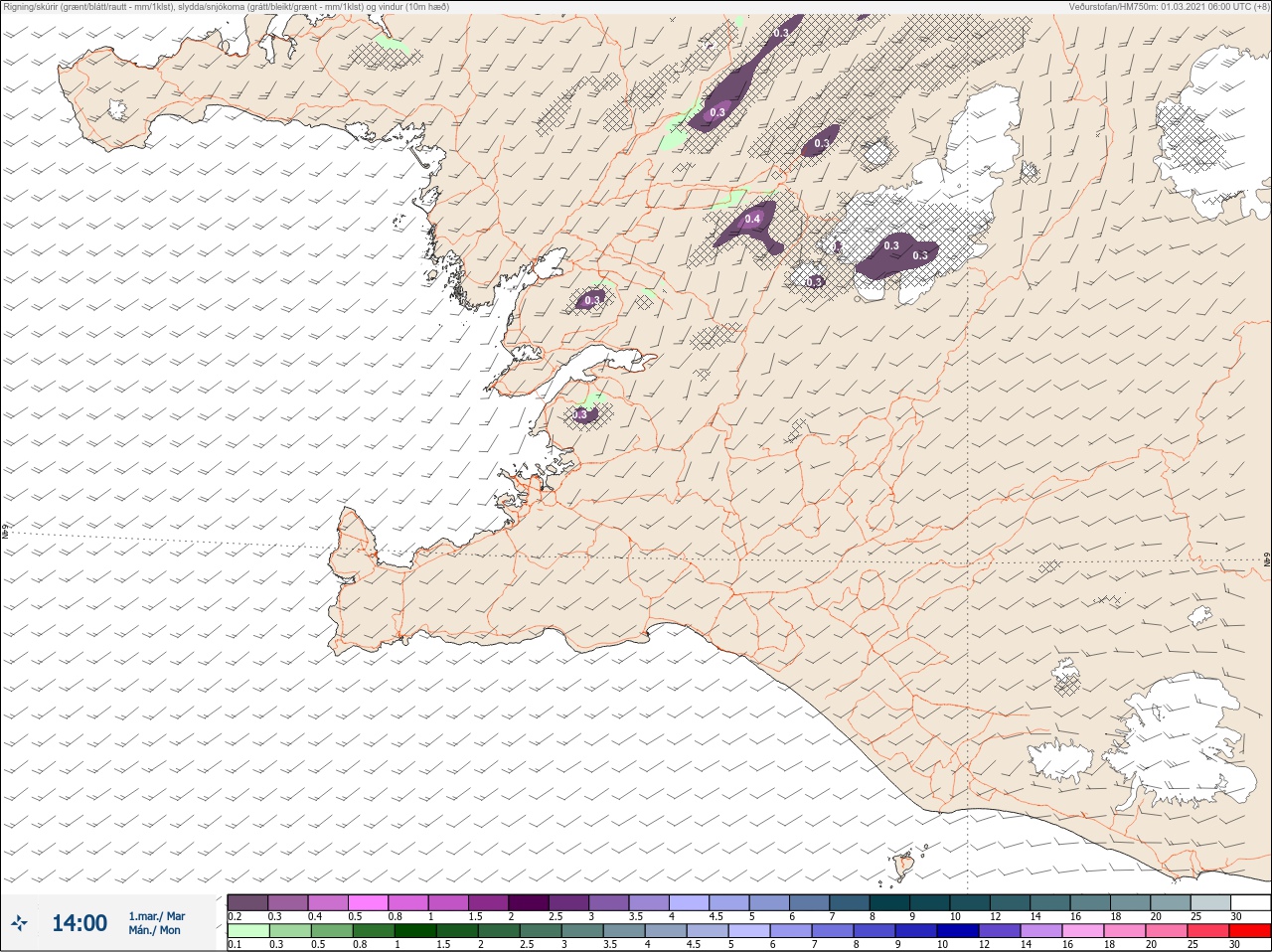
Task: Click the latitude label at left map edge
Action: point(4,533)
